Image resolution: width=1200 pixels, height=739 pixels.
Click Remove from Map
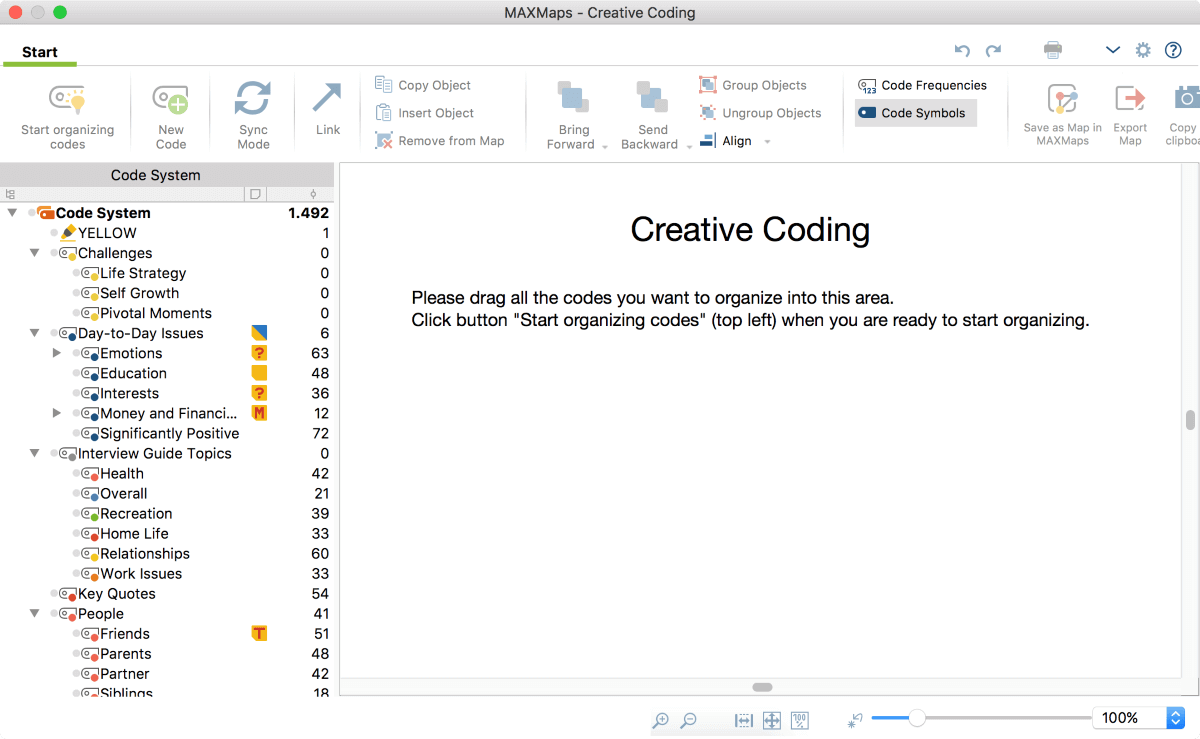pos(439,141)
